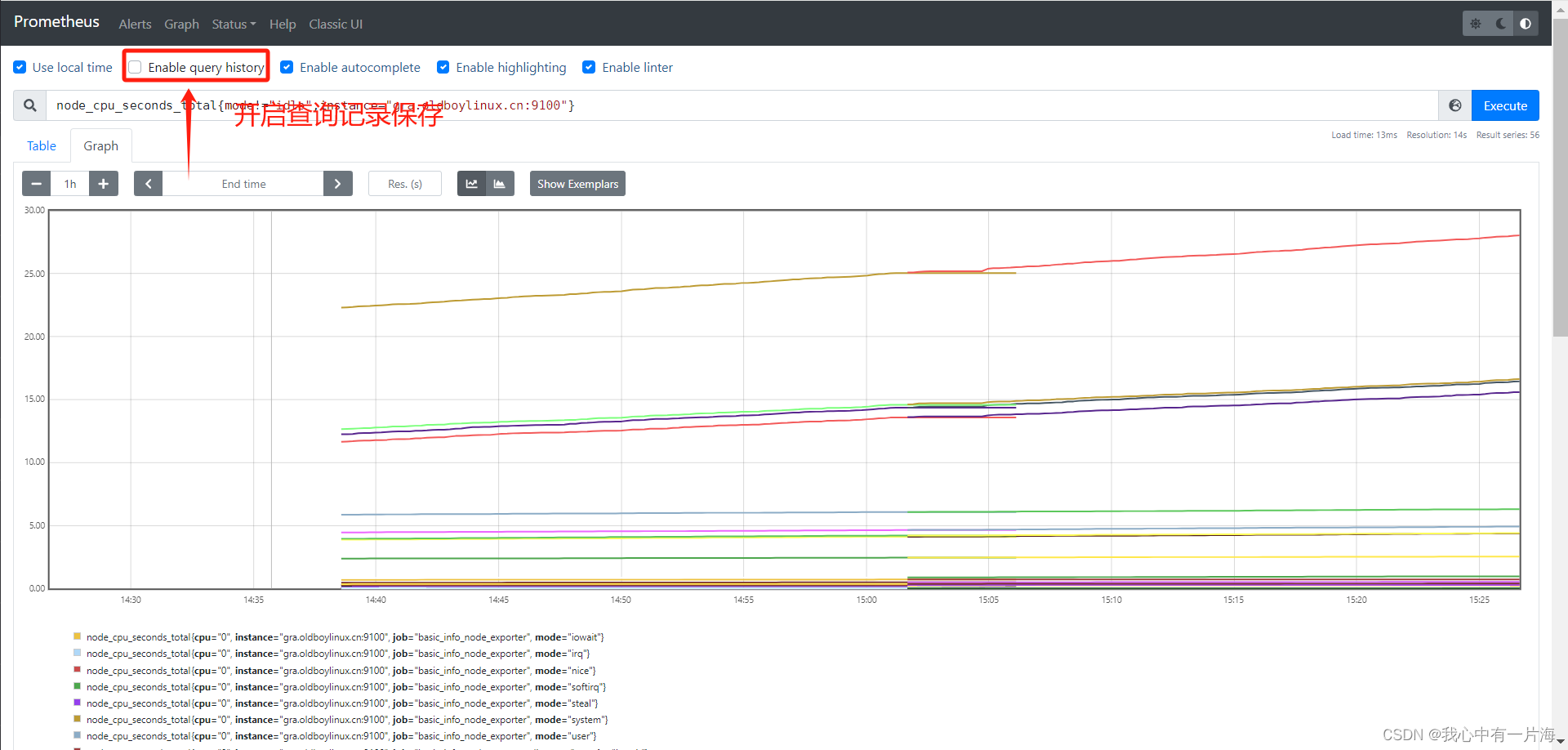Screen dimensions: 1568x750
Task: Go to Prometheus home brand link
Action: click(x=56, y=22)
